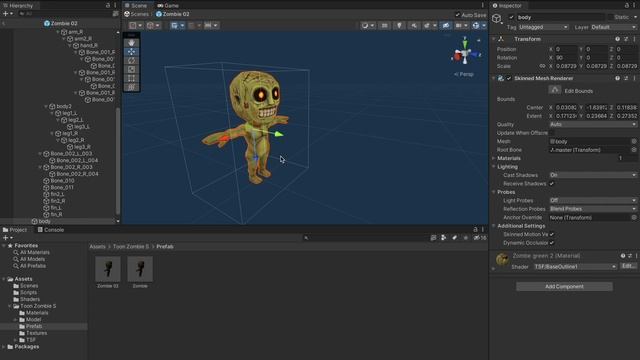The image size is (640, 360).
Task: Open the Layer dropdown
Action: [x=613, y=27]
